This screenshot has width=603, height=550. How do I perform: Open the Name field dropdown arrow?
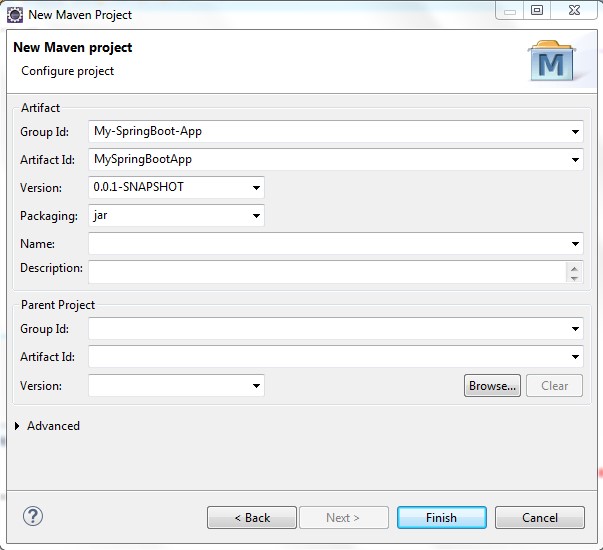[x=575, y=243]
